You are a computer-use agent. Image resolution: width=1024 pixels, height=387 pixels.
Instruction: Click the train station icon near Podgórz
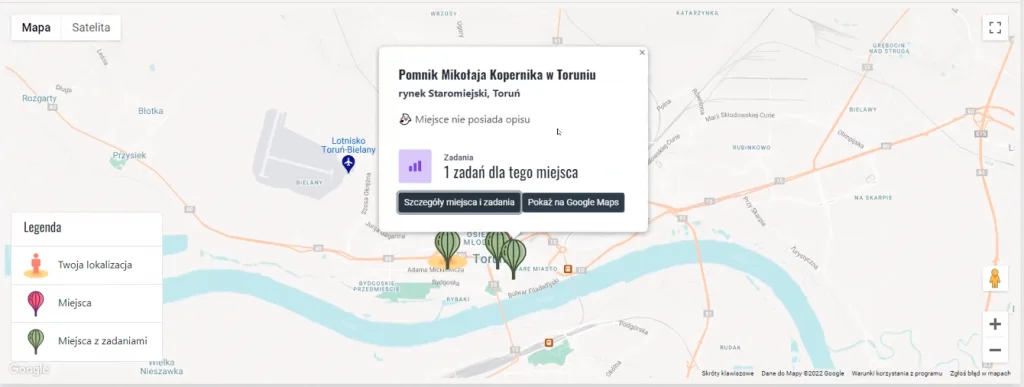549,342
